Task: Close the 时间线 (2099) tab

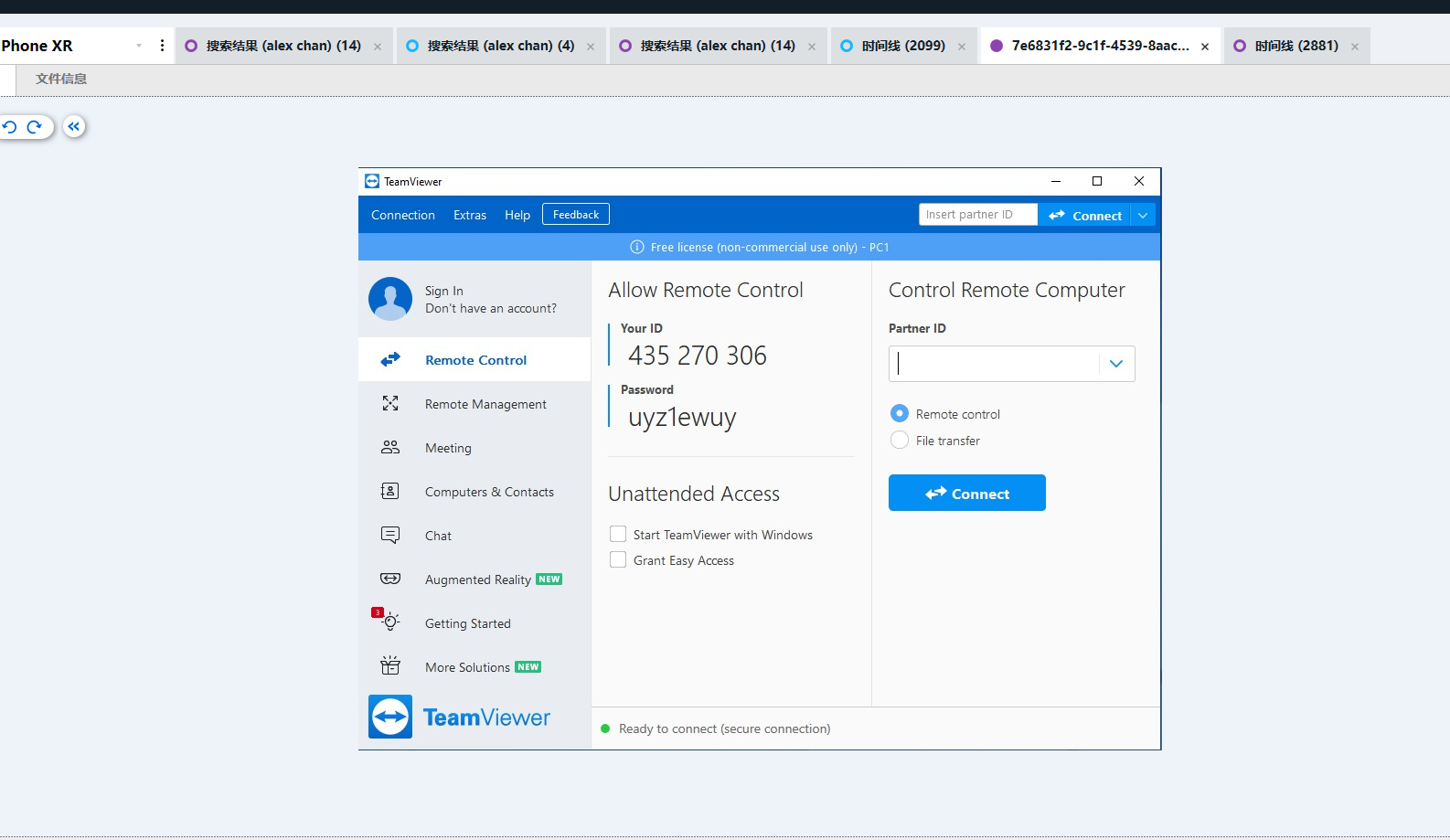Action: pyautogui.click(x=962, y=47)
